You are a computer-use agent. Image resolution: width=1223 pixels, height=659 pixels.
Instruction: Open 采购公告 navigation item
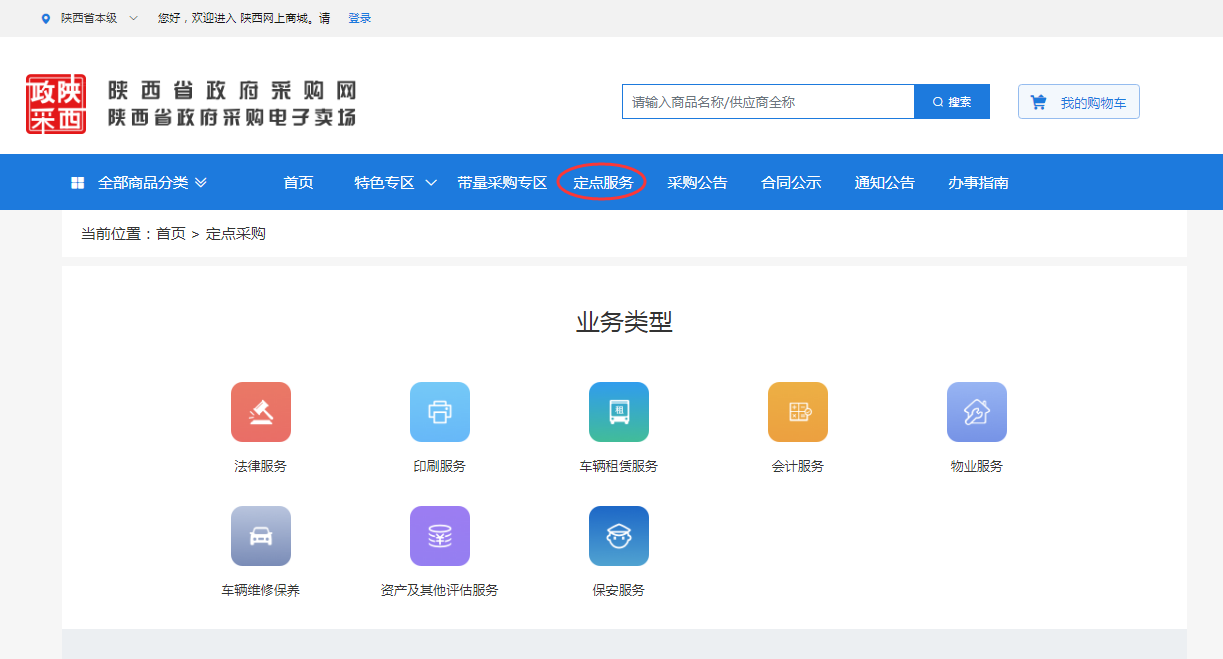click(697, 183)
